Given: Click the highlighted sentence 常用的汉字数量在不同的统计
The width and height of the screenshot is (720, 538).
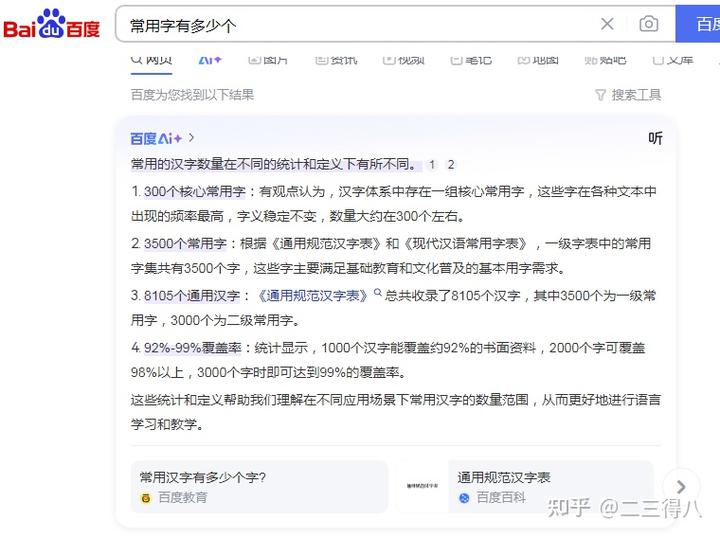Looking at the screenshot, I should click(274, 164).
